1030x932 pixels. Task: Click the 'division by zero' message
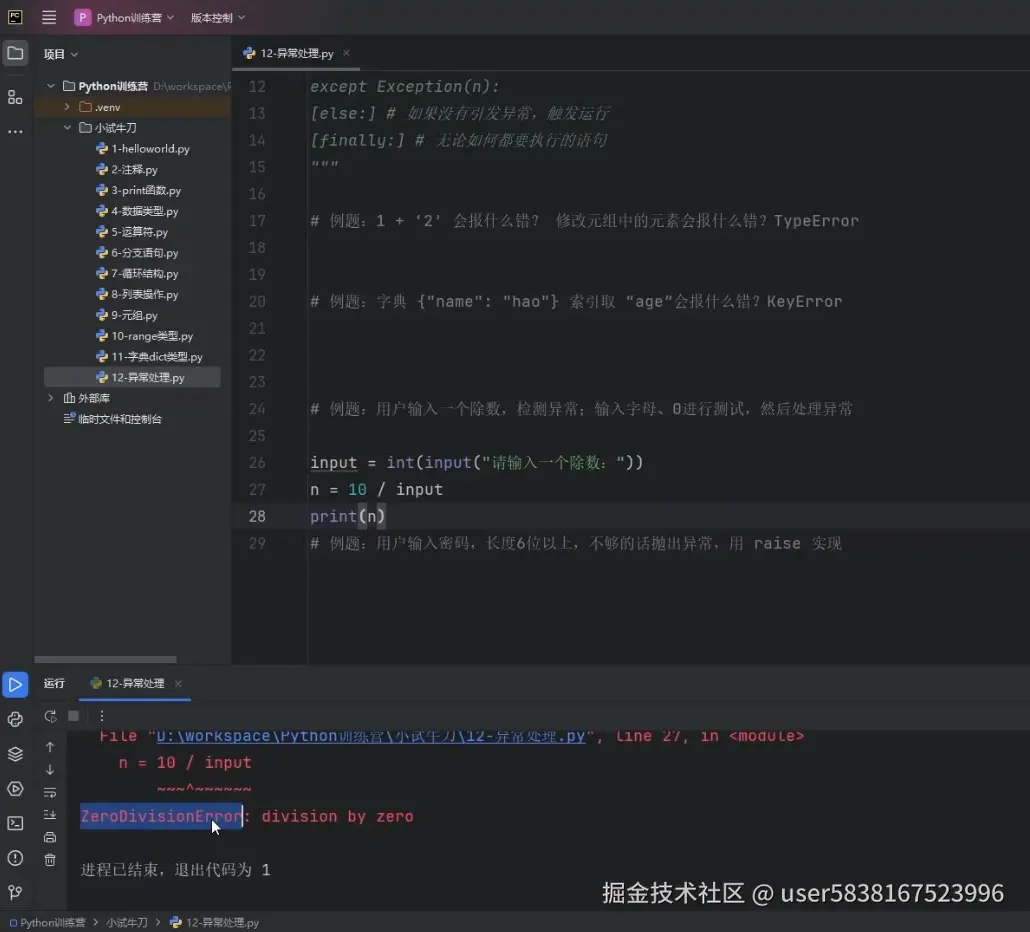[338, 816]
